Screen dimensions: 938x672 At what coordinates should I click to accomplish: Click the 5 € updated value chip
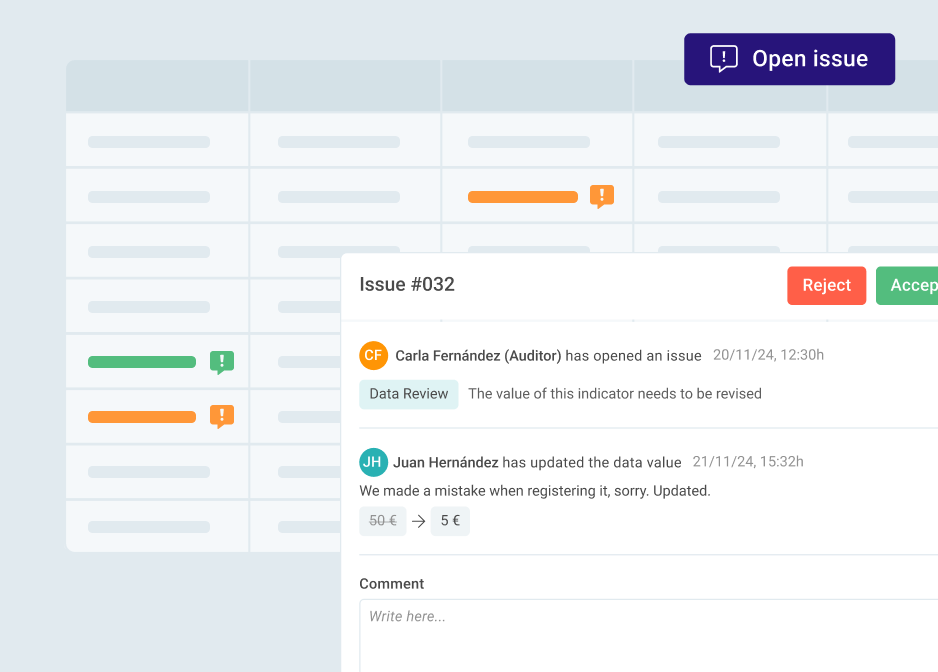click(450, 521)
